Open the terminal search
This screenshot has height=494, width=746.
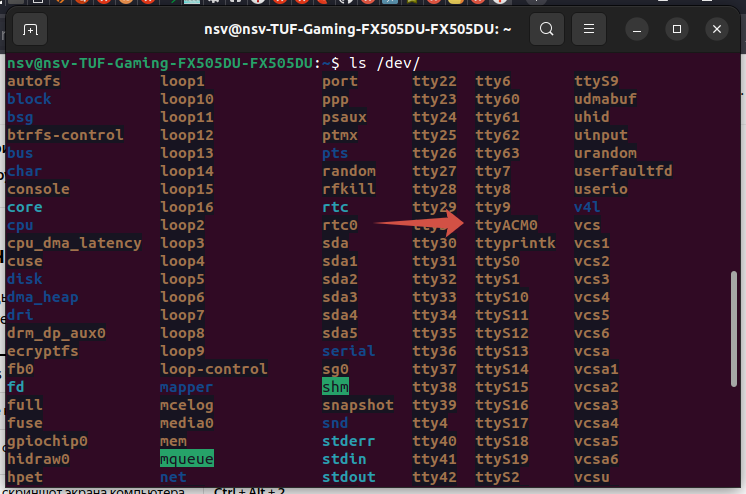click(x=547, y=30)
